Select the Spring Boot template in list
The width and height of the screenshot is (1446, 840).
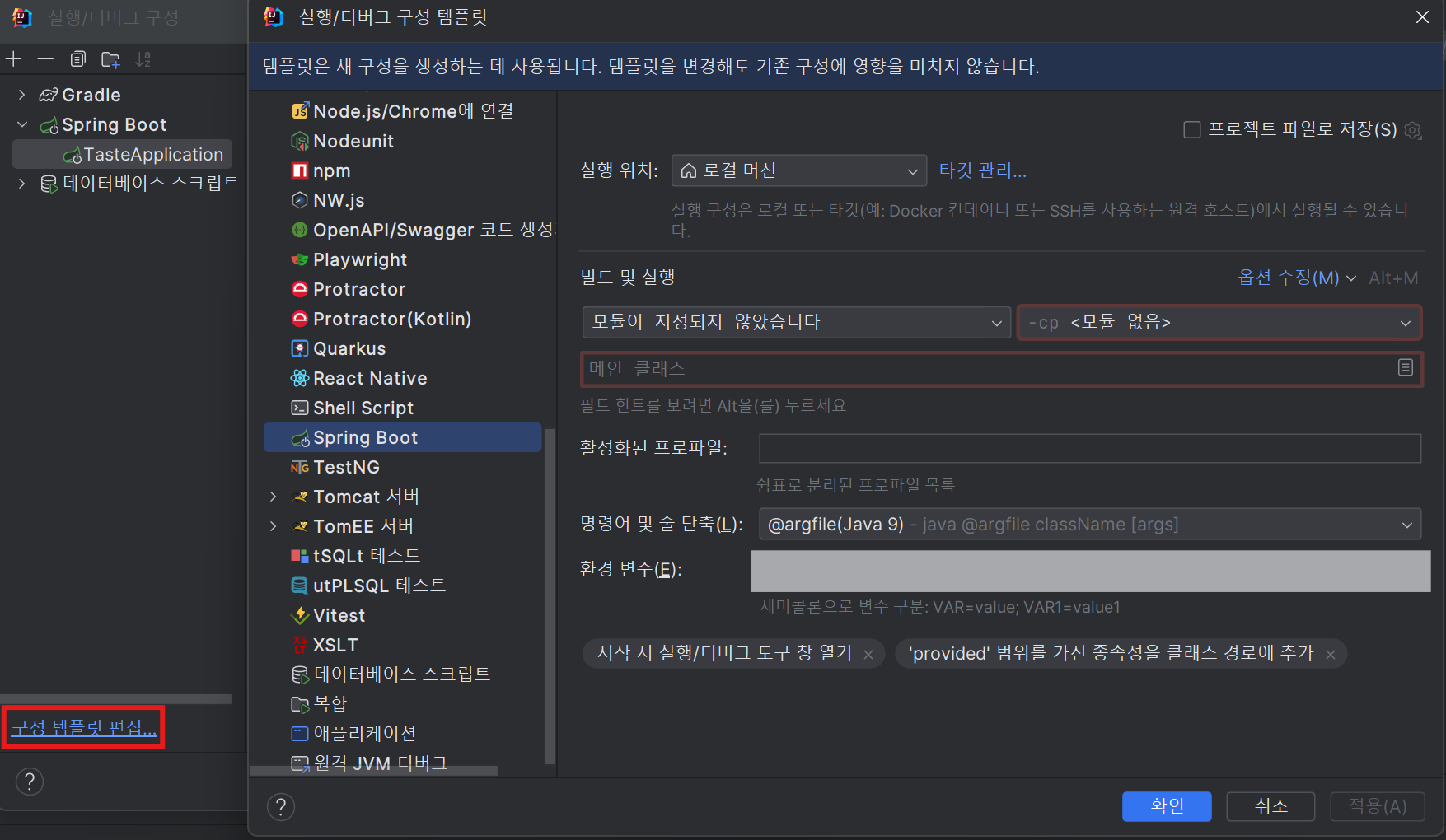pos(402,437)
